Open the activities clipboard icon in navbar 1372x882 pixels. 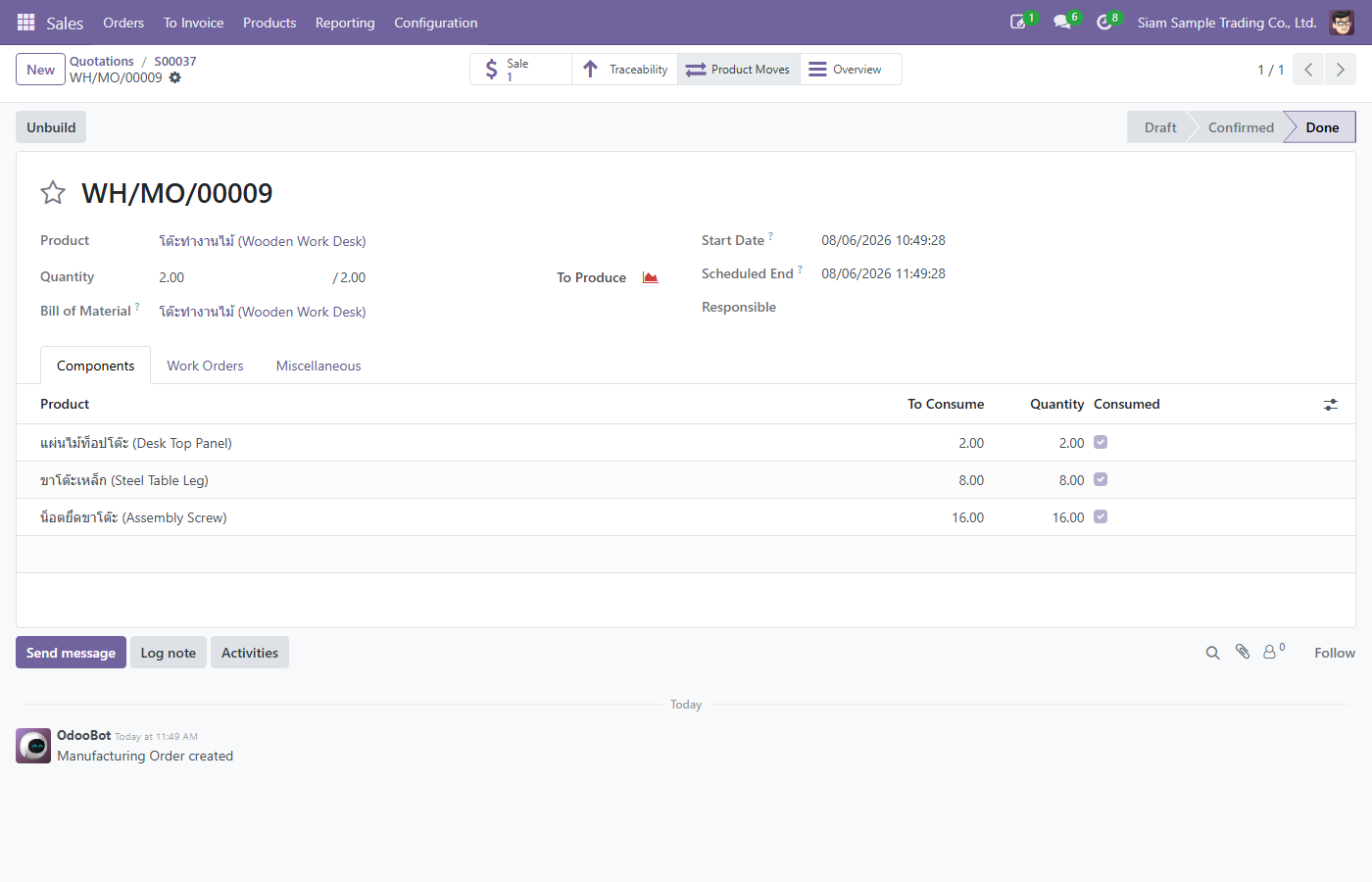[x=1019, y=23]
